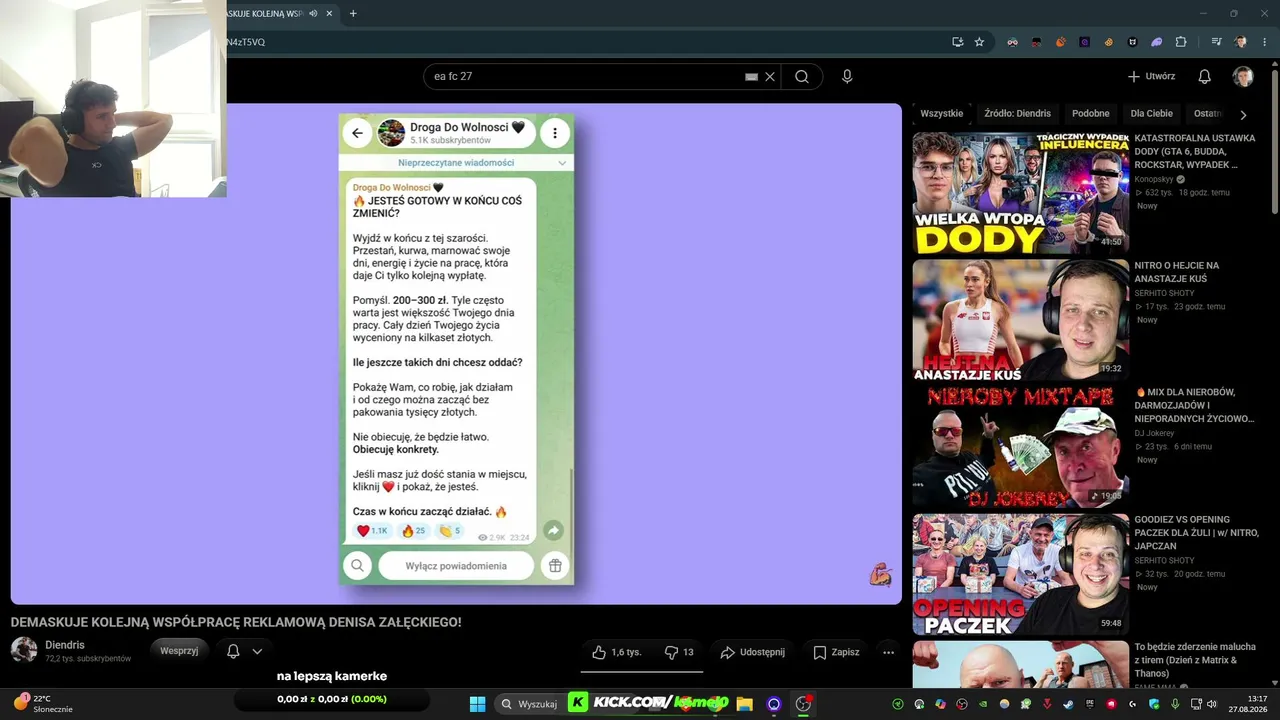The image size is (1280, 720).
Task: Save the video with Zapisz button
Action: point(836,652)
